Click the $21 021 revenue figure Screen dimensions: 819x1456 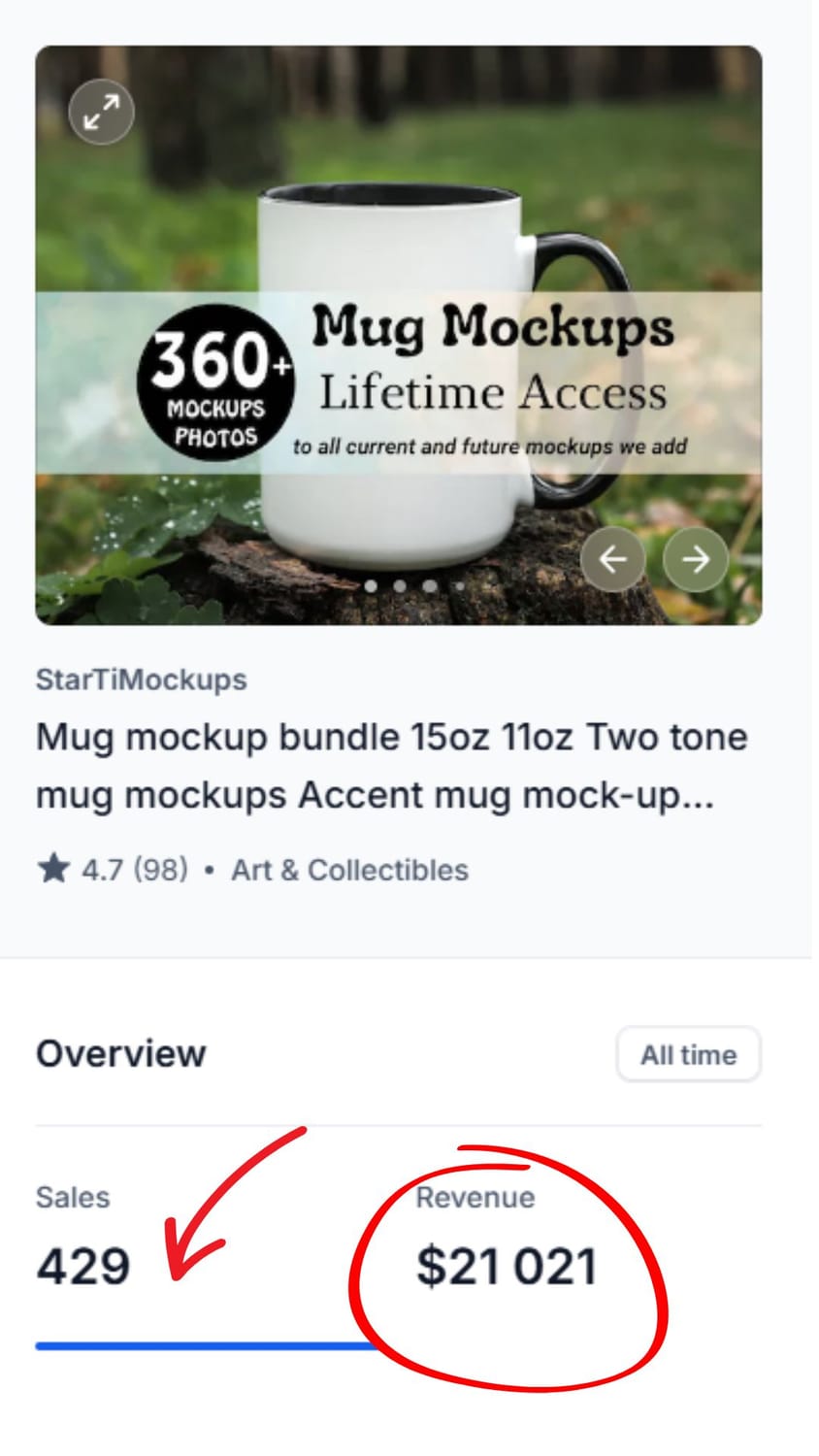click(507, 1267)
